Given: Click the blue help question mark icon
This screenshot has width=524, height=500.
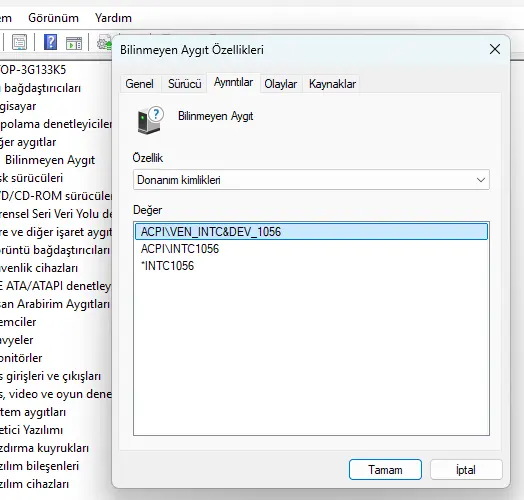Looking at the screenshot, I should click(50, 42).
